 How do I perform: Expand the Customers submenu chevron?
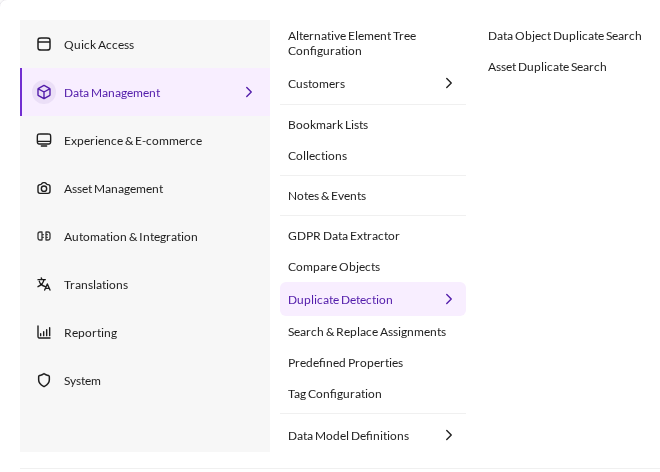point(449,83)
